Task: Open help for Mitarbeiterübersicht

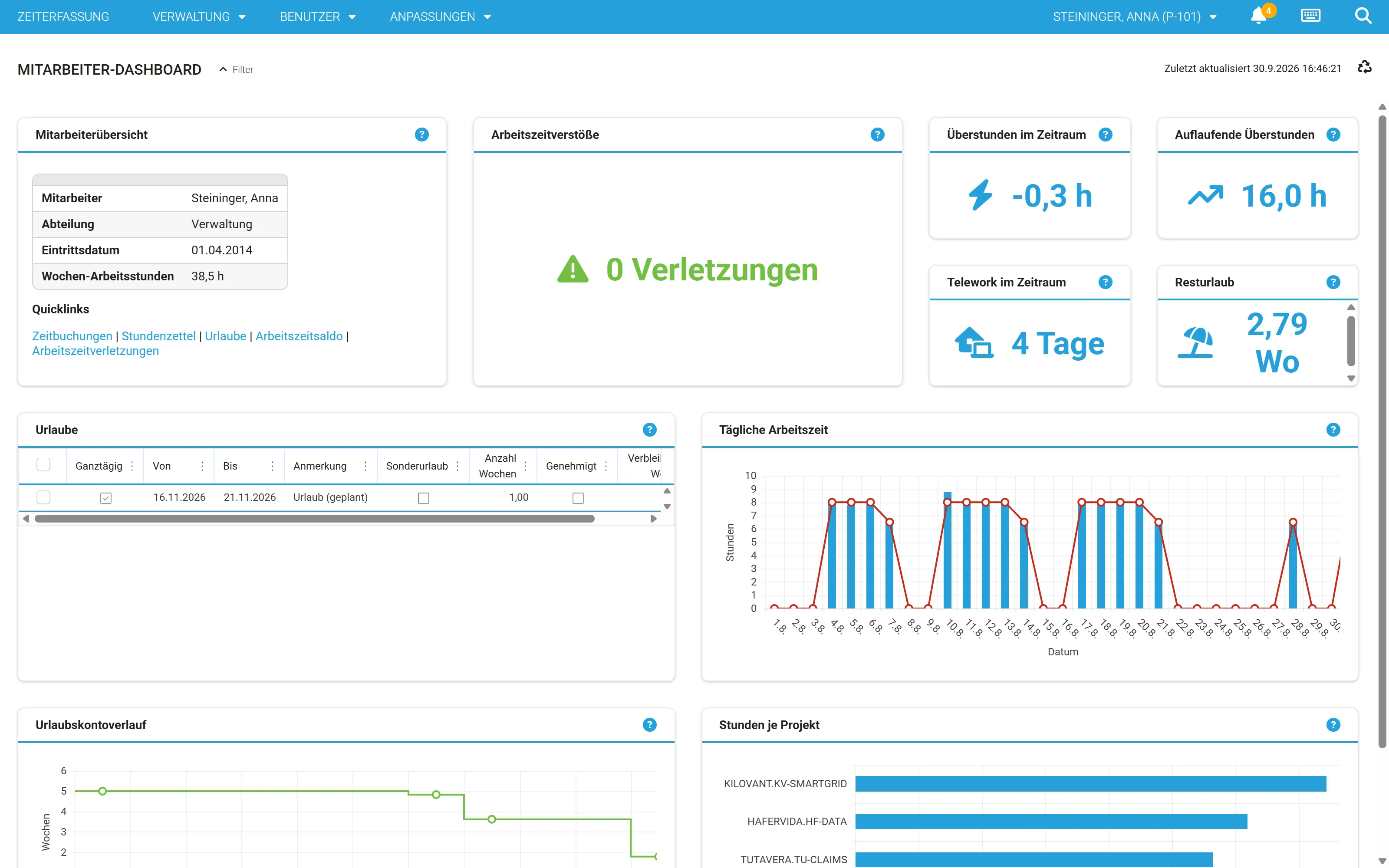Action: click(421, 135)
